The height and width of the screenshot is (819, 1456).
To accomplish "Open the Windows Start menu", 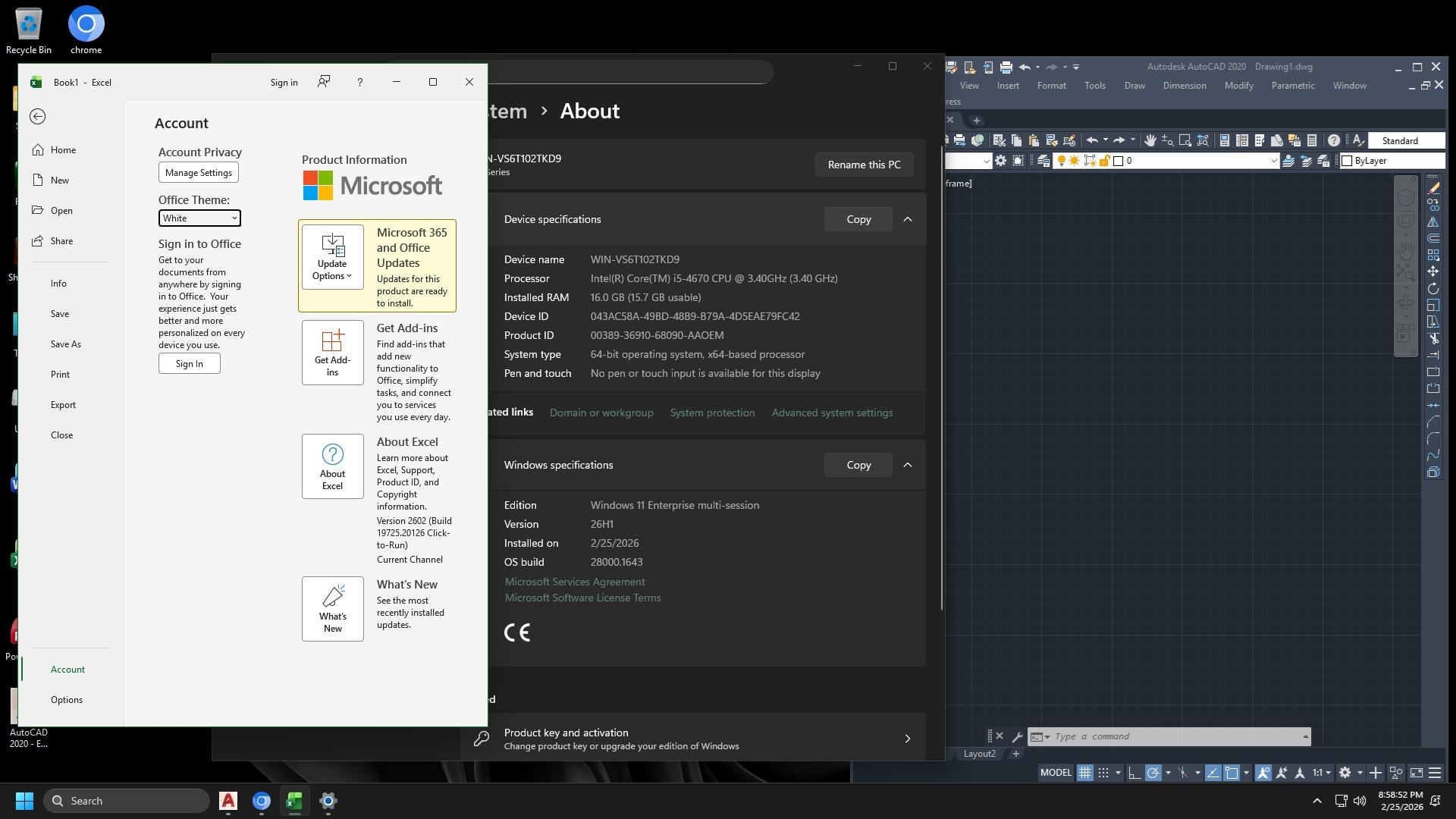I will pos(24,801).
